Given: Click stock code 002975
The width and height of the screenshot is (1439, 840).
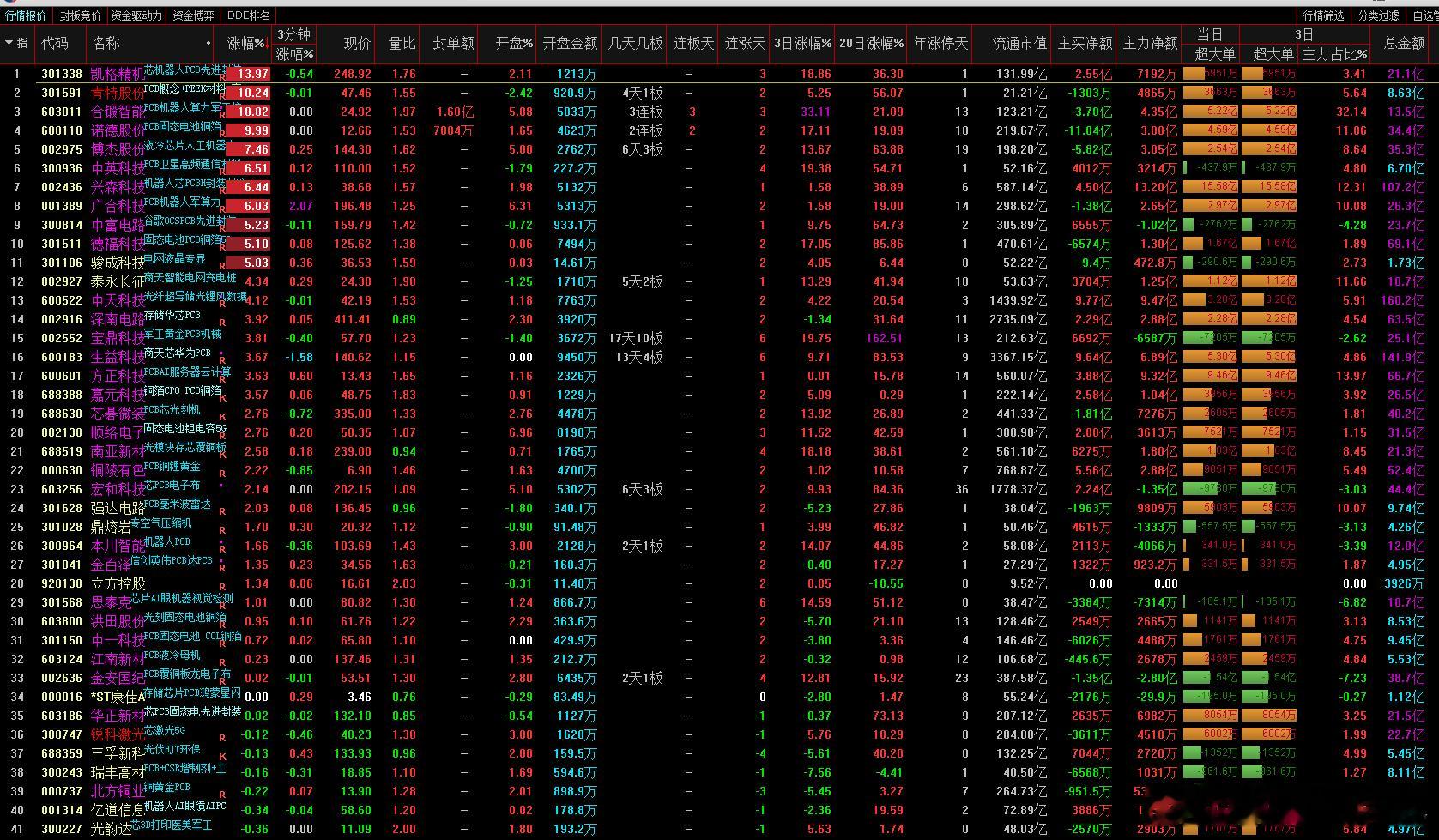Looking at the screenshot, I should pyautogui.click(x=62, y=150).
